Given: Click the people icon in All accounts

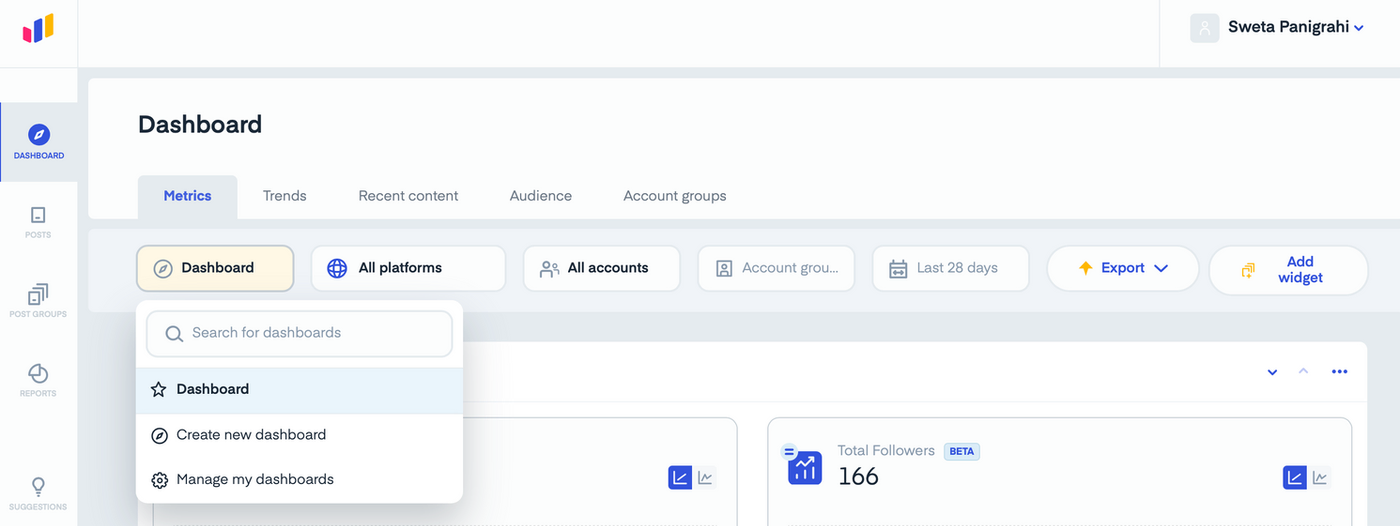Looking at the screenshot, I should click(x=549, y=269).
